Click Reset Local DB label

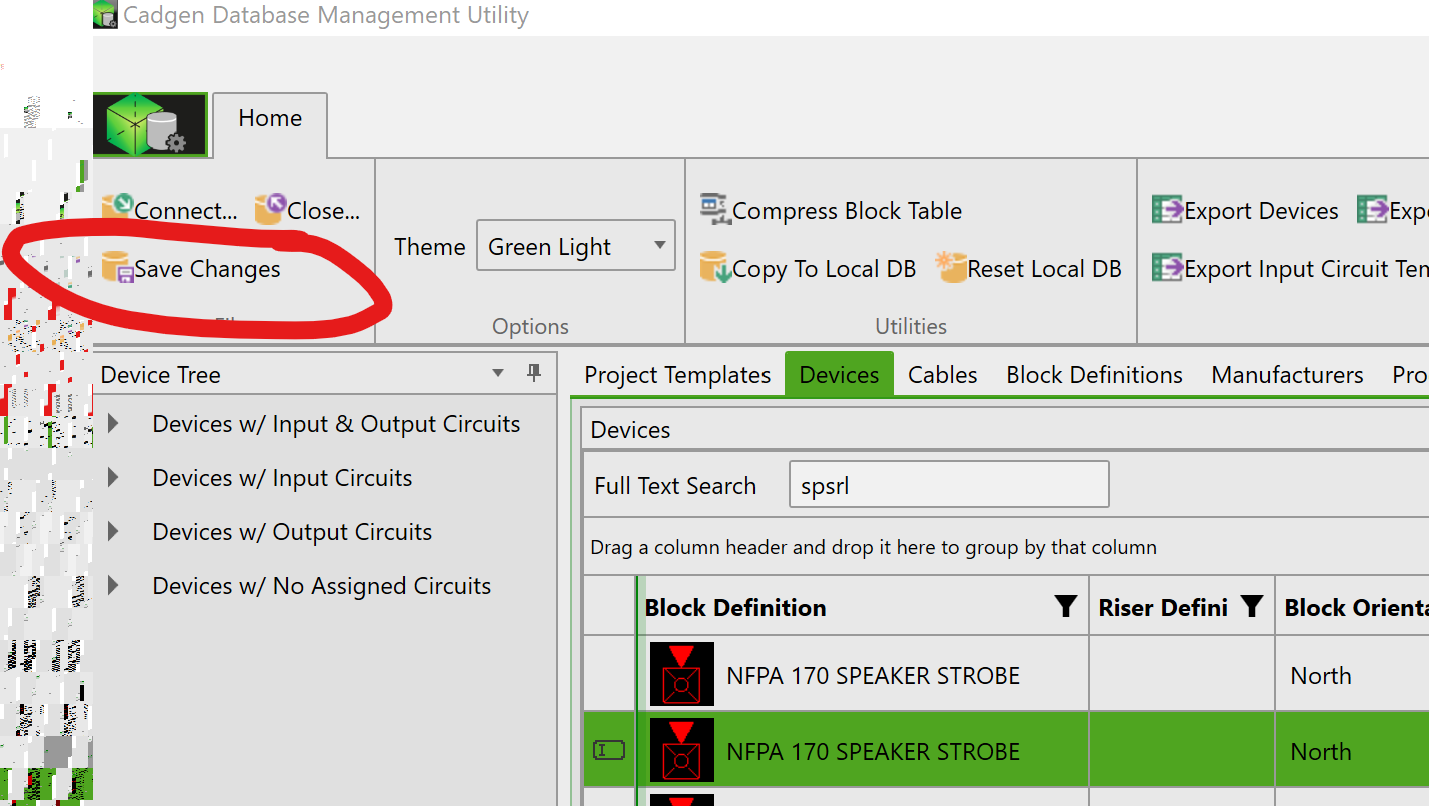1045,269
